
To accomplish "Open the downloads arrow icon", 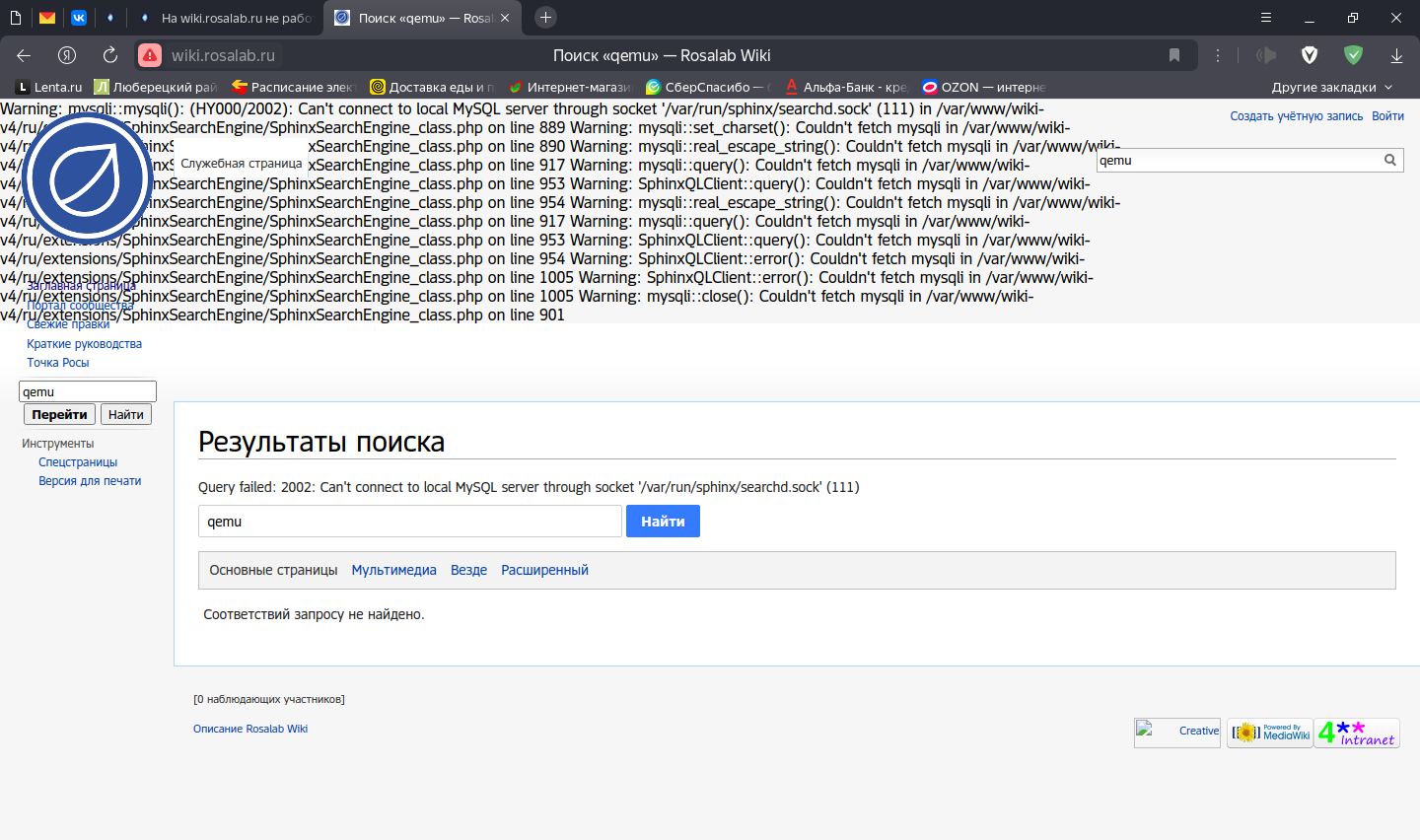I will click(1396, 55).
